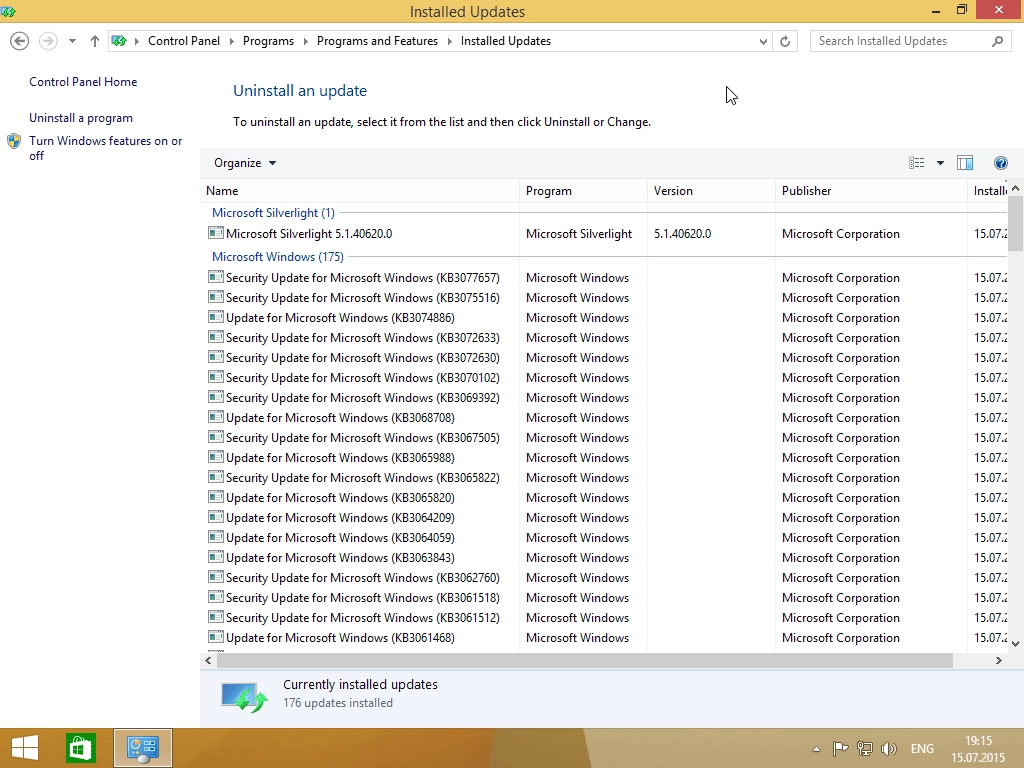Click icon of Security Update KB3067505
The width and height of the screenshot is (1024, 768).
pos(216,437)
